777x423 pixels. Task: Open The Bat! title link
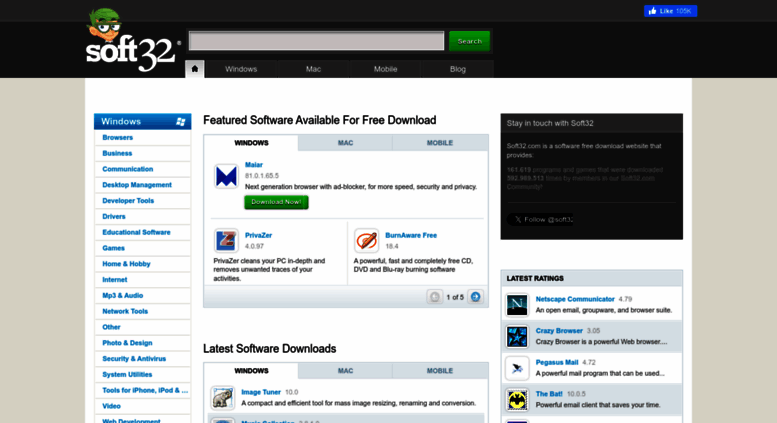(549, 394)
